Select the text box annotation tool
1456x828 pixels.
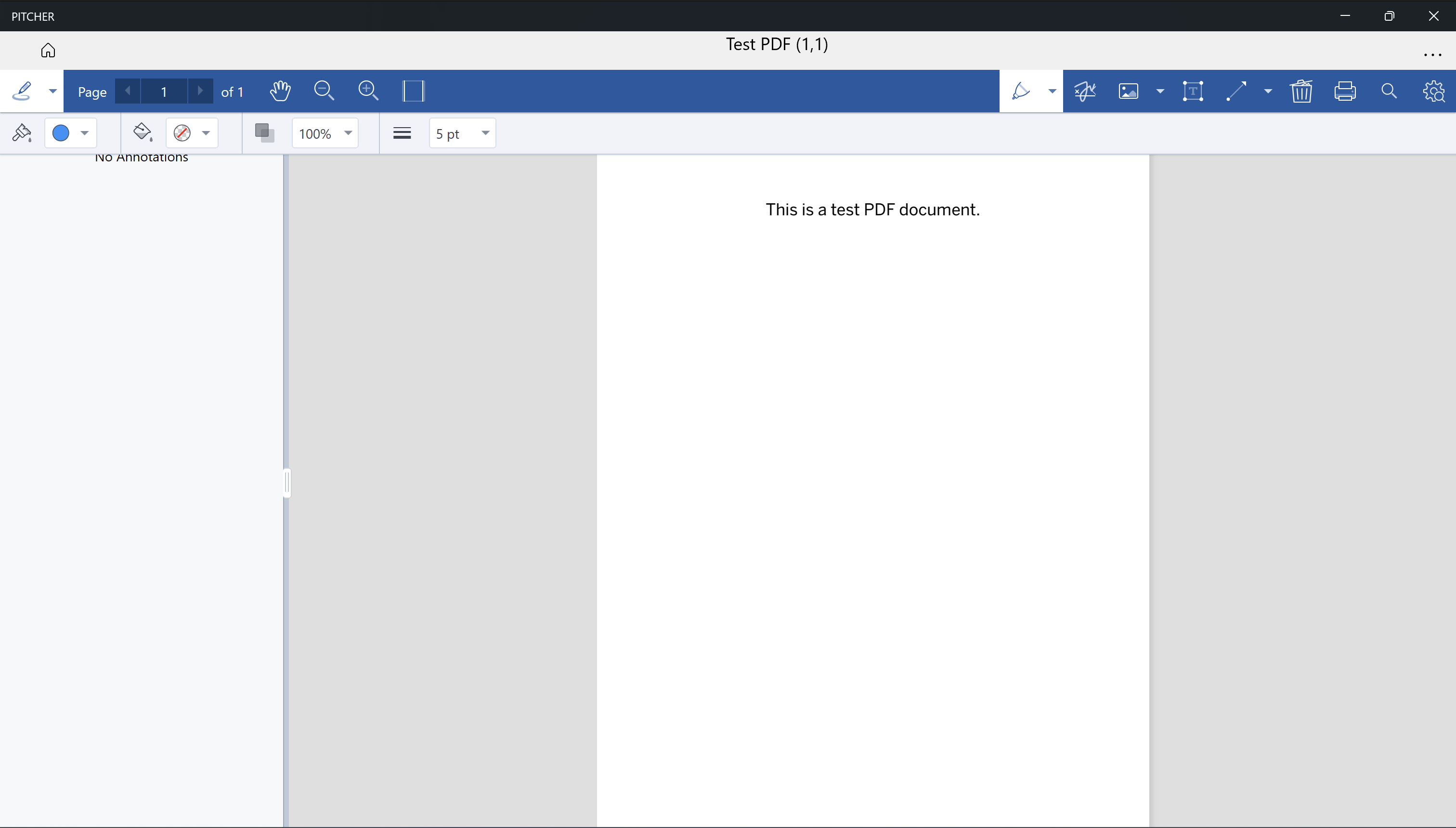1193,91
